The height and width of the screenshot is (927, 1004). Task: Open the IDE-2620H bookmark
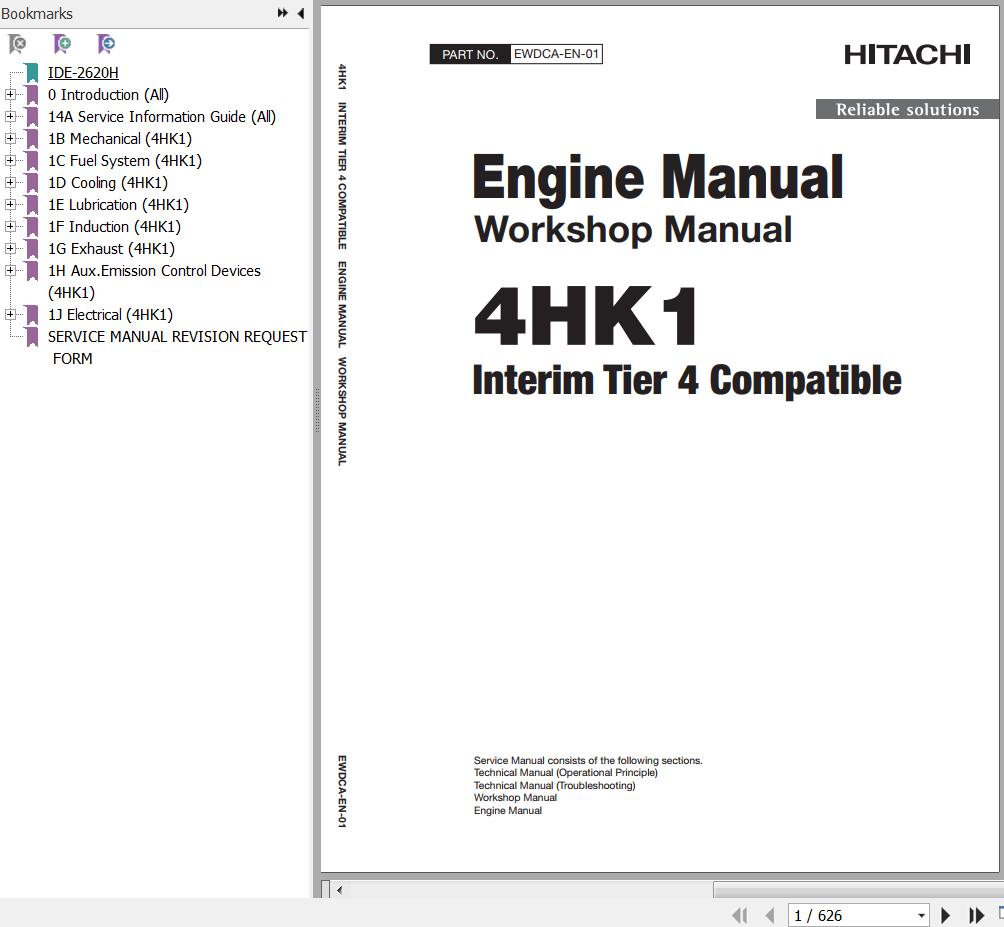point(83,73)
